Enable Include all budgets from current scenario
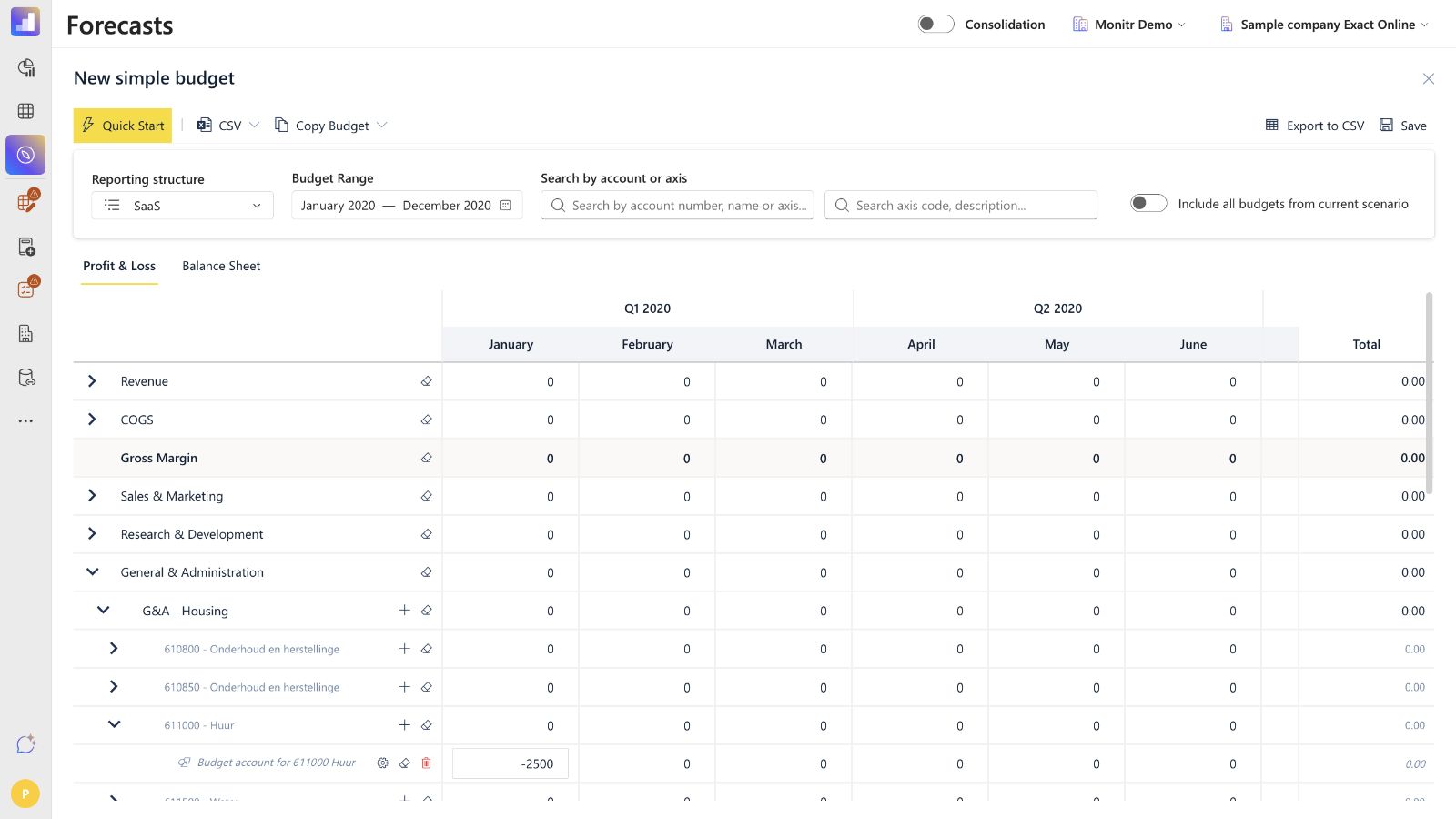This screenshot has width=1456, height=819. (1148, 203)
